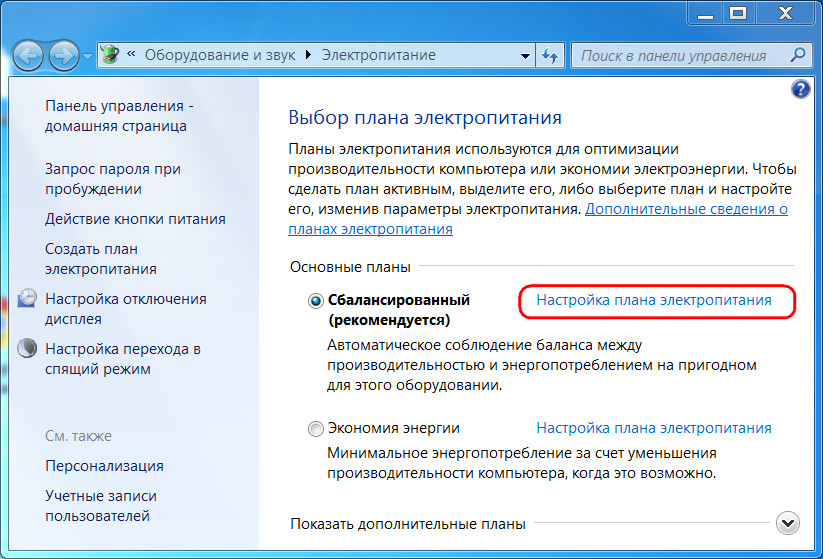The image size is (823, 559).
Task: Click the power options icon in address bar
Action: click(x=110, y=54)
